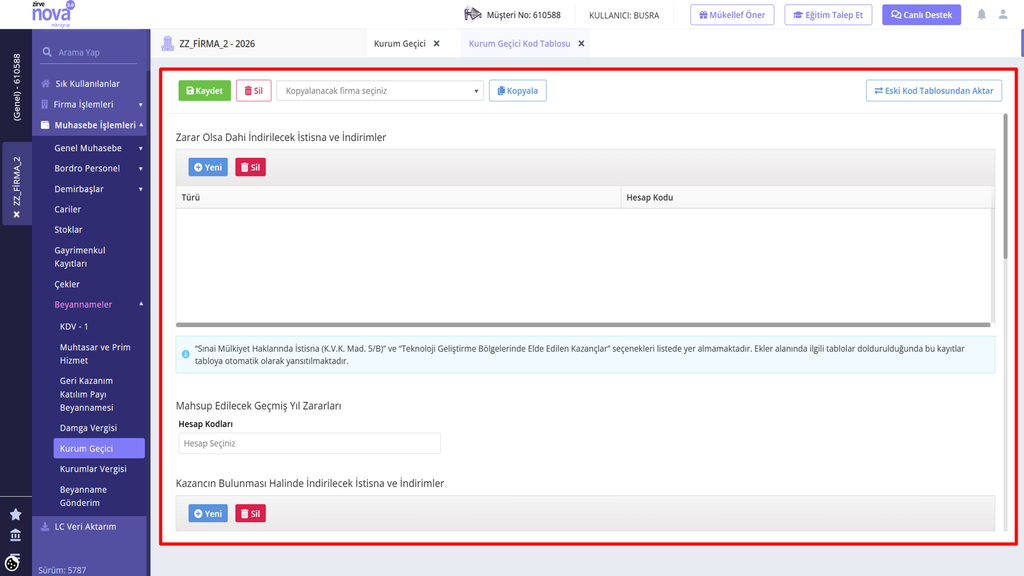Add new row under Zarar Olsa Dahi section
The image size is (1024, 576).
(208, 167)
